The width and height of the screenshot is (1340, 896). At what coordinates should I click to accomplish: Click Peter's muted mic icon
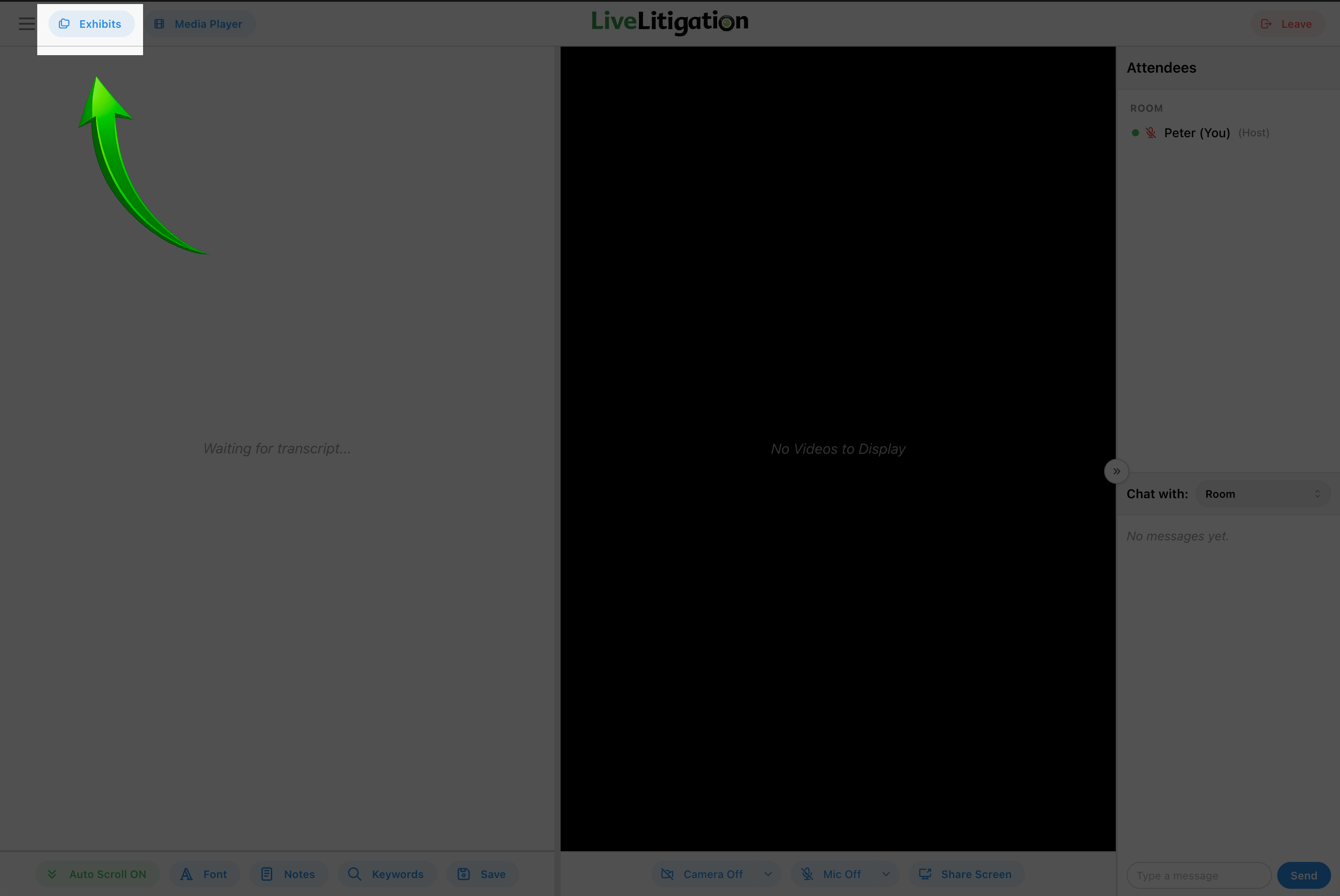click(1151, 133)
